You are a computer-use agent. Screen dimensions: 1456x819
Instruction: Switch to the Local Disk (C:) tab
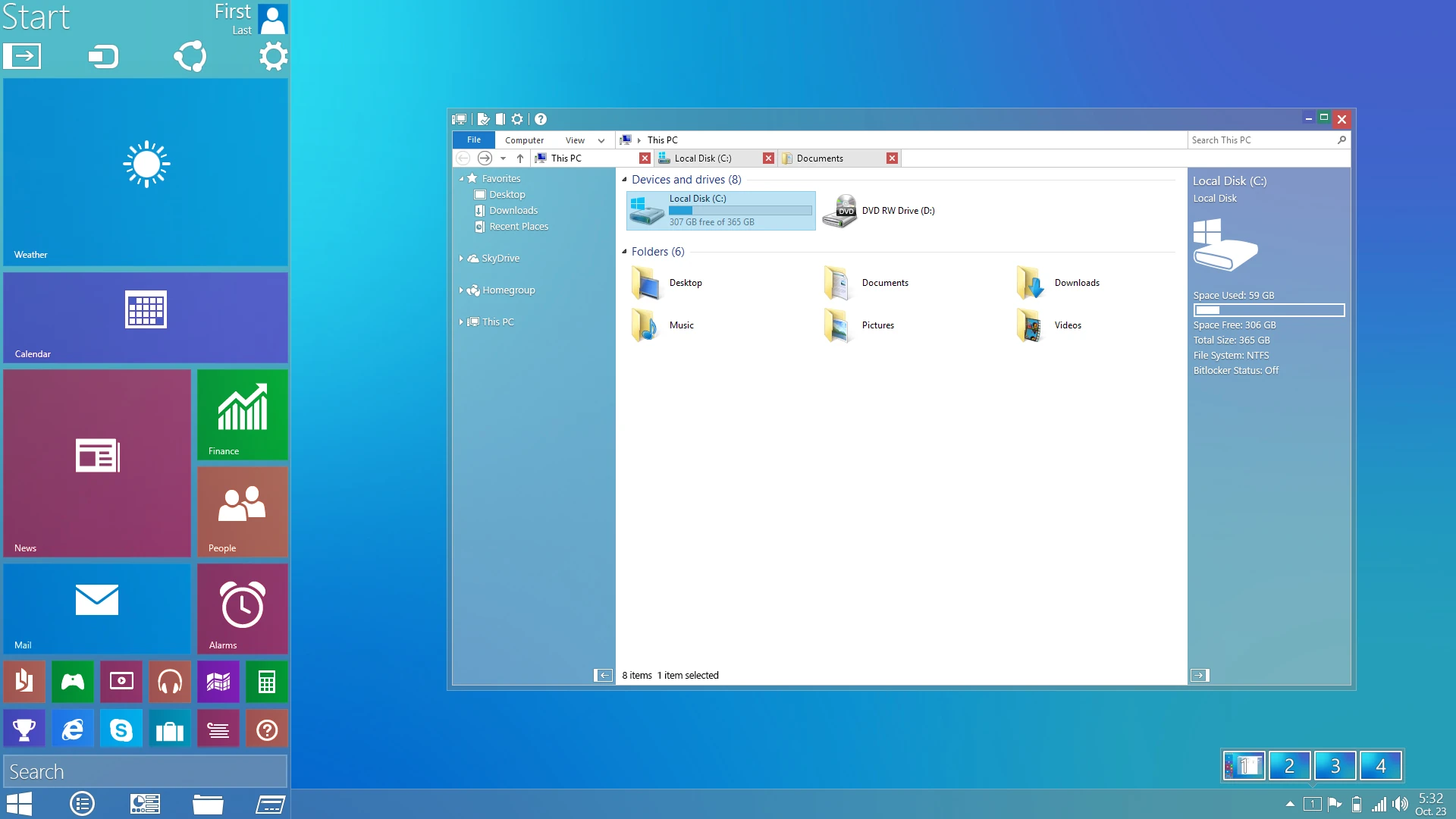[705, 158]
